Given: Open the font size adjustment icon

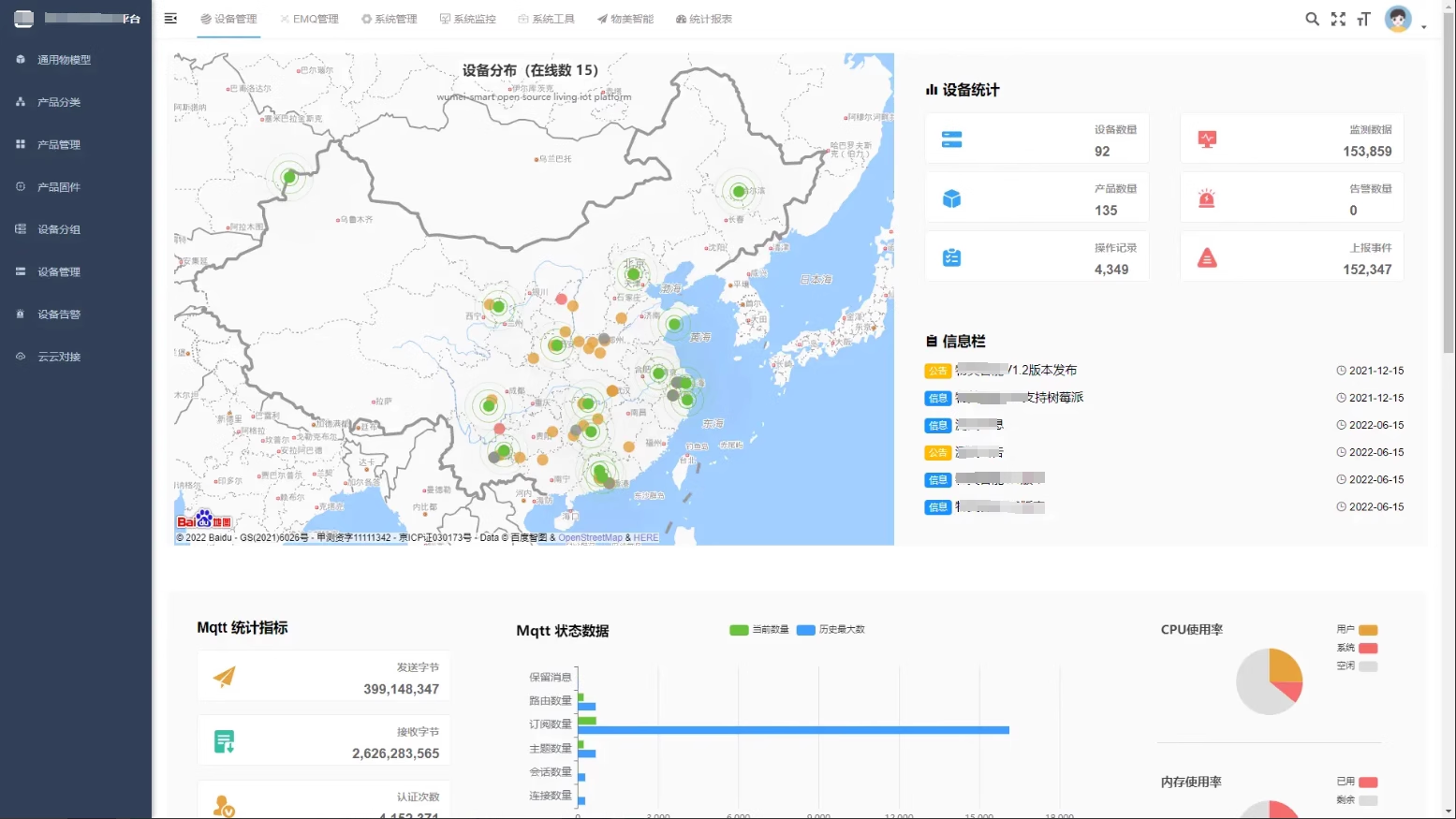Looking at the screenshot, I should point(1363,19).
